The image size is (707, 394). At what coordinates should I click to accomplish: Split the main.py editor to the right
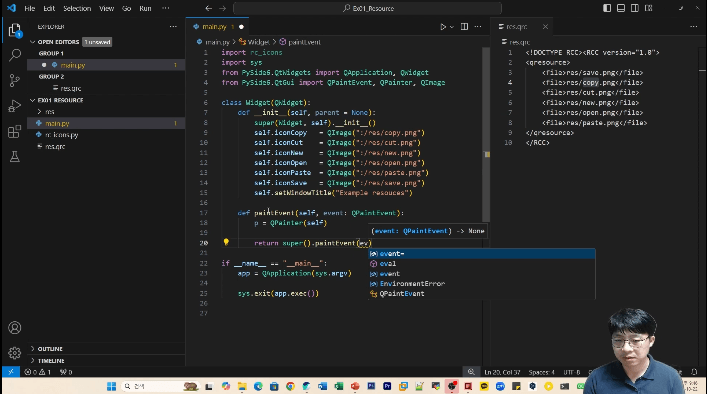click(464, 27)
